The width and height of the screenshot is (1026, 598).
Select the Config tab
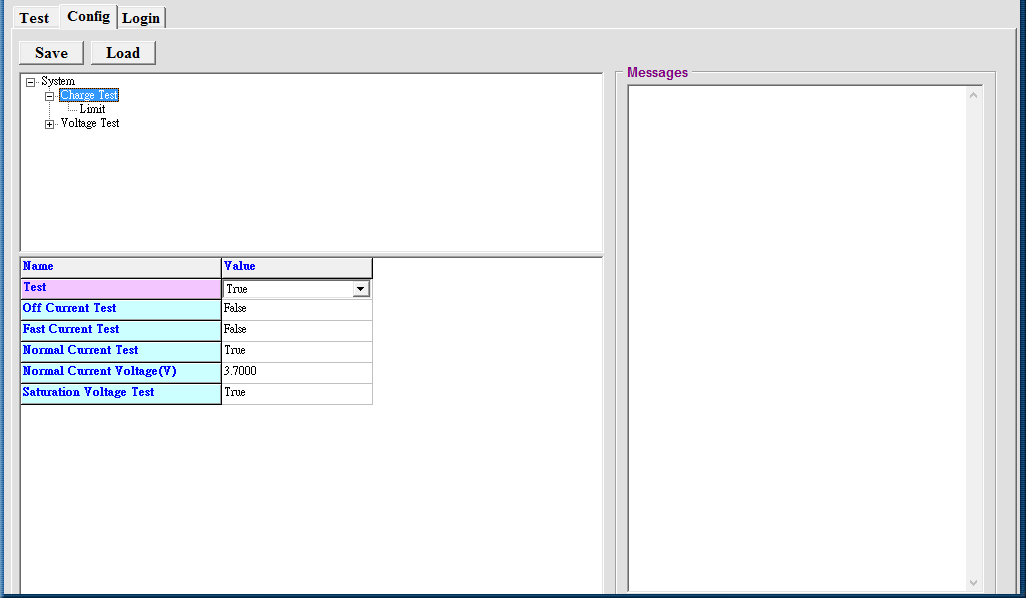pyautogui.click(x=88, y=16)
